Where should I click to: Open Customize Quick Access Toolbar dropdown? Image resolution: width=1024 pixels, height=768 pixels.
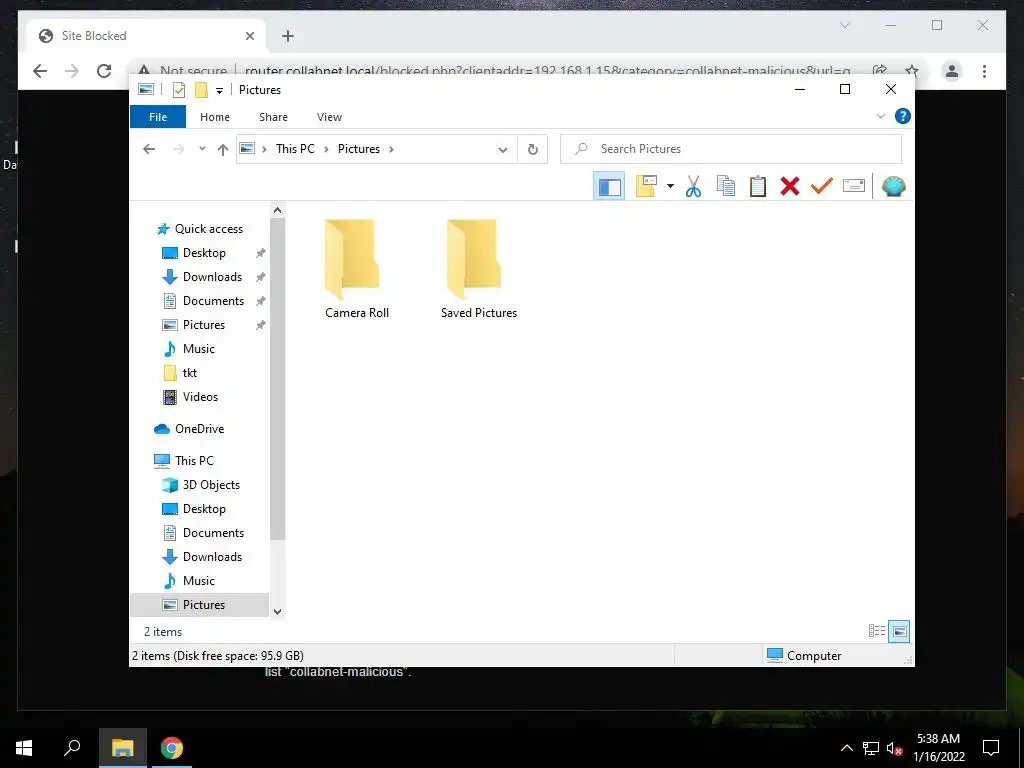(x=219, y=91)
